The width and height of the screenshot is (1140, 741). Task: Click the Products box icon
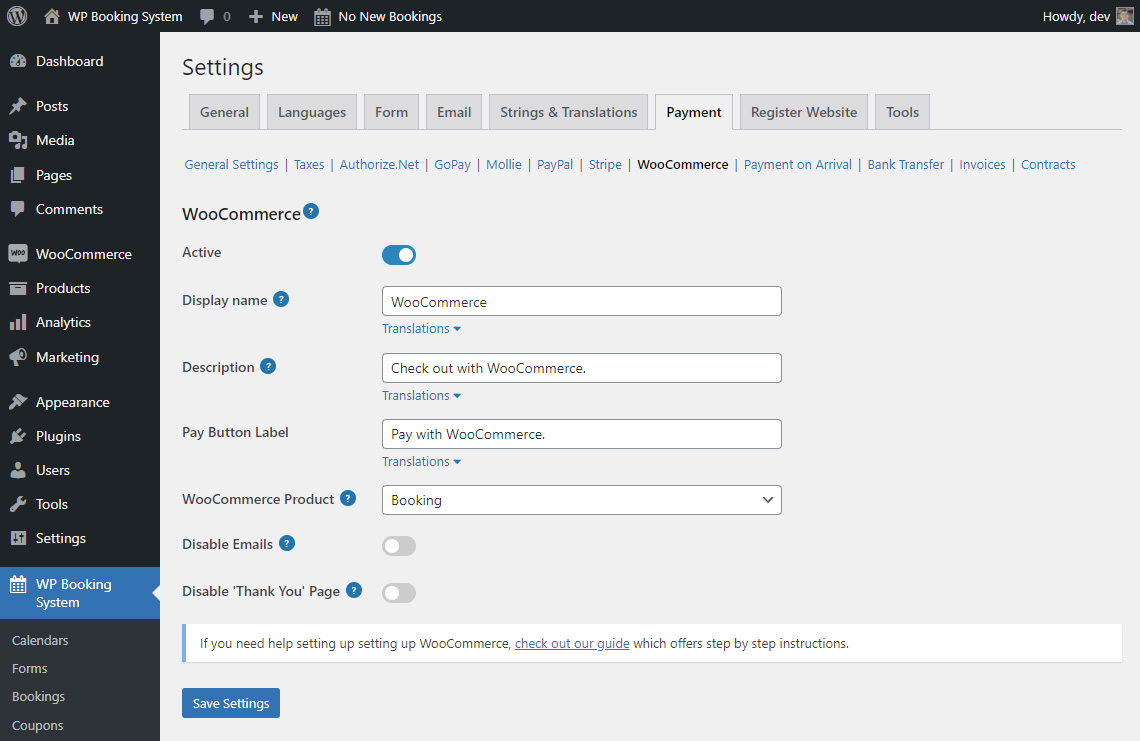[18, 288]
